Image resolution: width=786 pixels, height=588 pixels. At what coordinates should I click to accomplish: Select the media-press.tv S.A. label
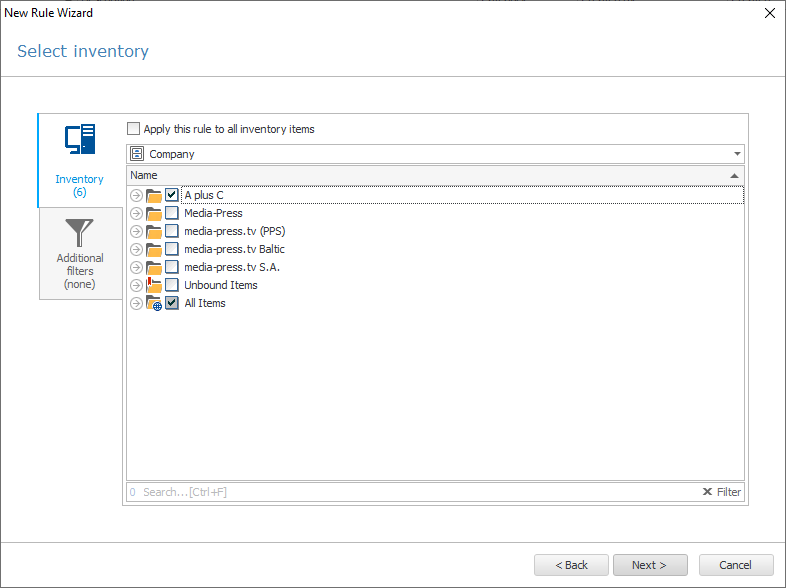[x=232, y=267]
